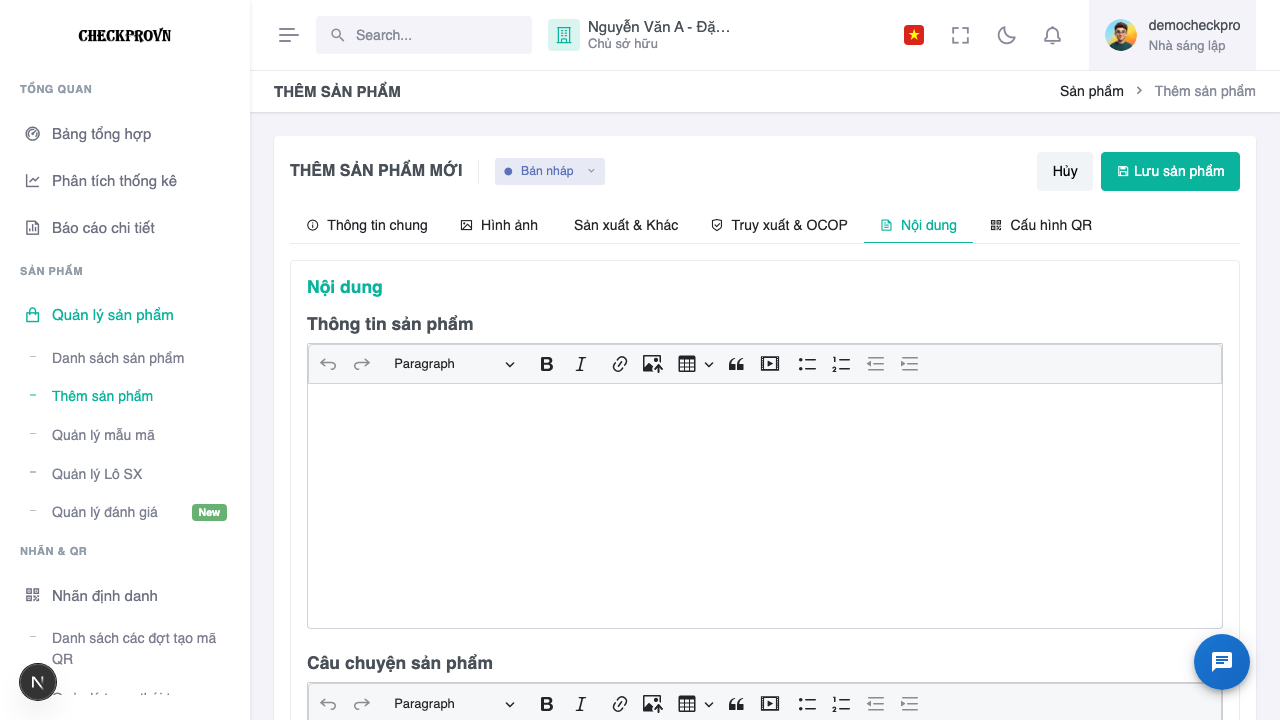Go to Danh sách sản phẩm
The width and height of the screenshot is (1280, 720).
pos(118,358)
